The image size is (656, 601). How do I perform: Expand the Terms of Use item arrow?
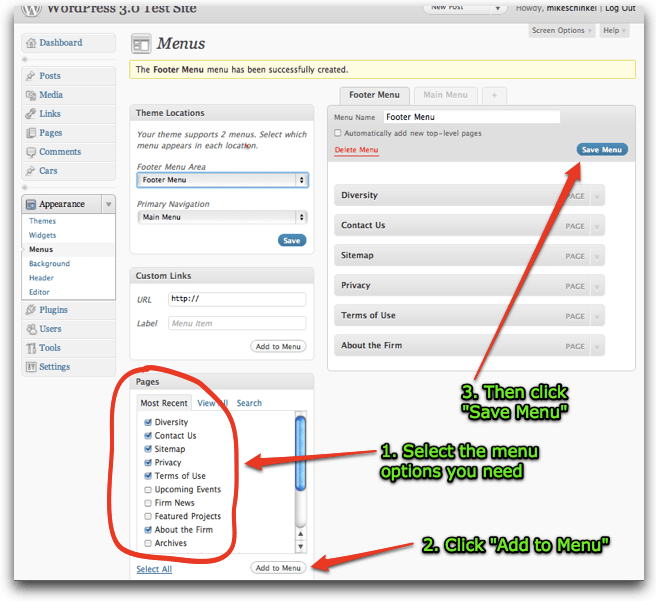point(597,316)
